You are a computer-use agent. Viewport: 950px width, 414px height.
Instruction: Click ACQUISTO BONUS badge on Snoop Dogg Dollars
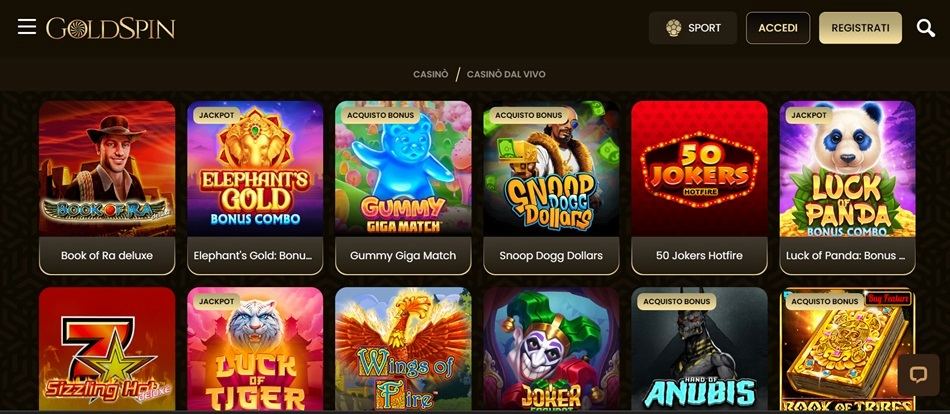click(528, 115)
